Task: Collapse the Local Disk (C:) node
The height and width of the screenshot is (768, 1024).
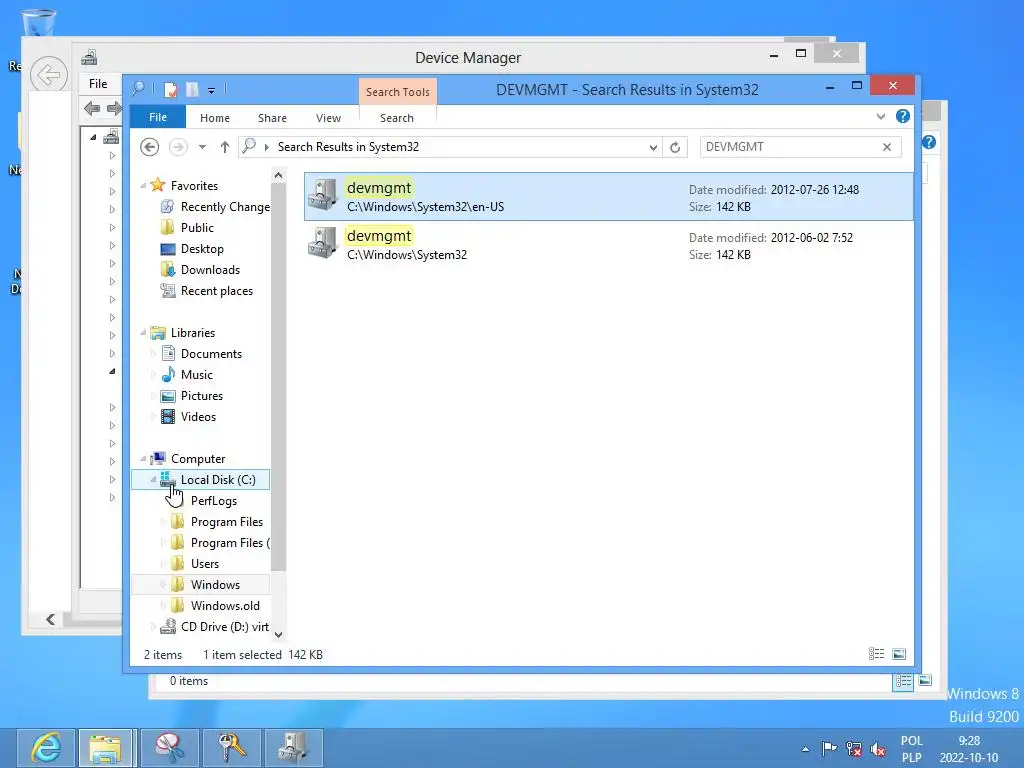Action: [x=153, y=479]
